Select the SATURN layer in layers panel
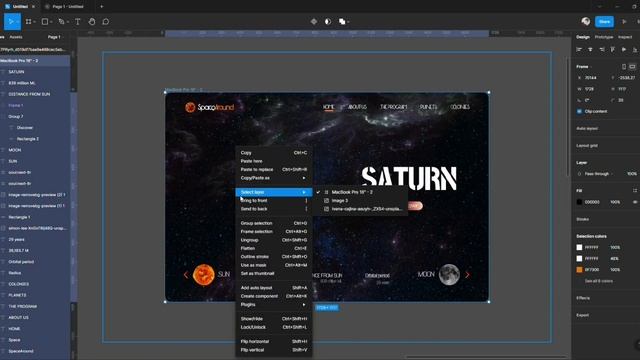Viewport: 640px width, 360px height. [x=35, y=72]
